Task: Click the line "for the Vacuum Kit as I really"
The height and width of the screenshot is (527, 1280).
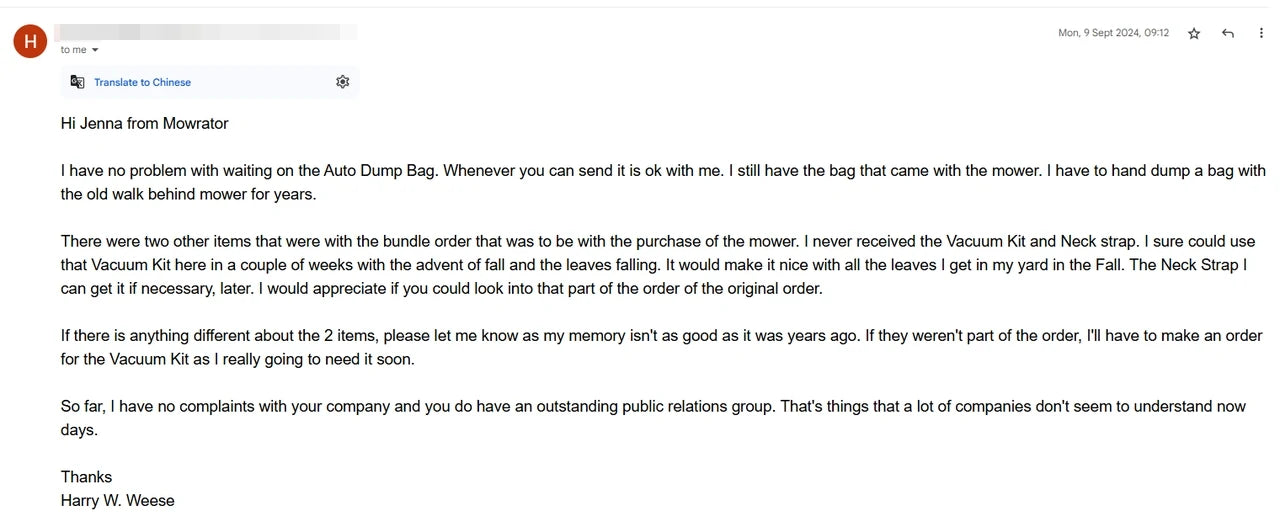Action: click(x=237, y=359)
